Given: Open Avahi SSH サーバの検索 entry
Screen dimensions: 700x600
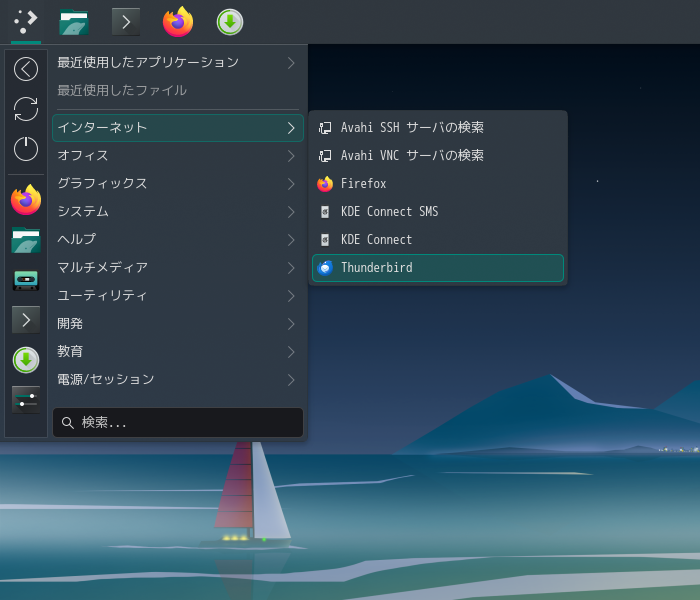Looking at the screenshot, I should tap(438, 128).
